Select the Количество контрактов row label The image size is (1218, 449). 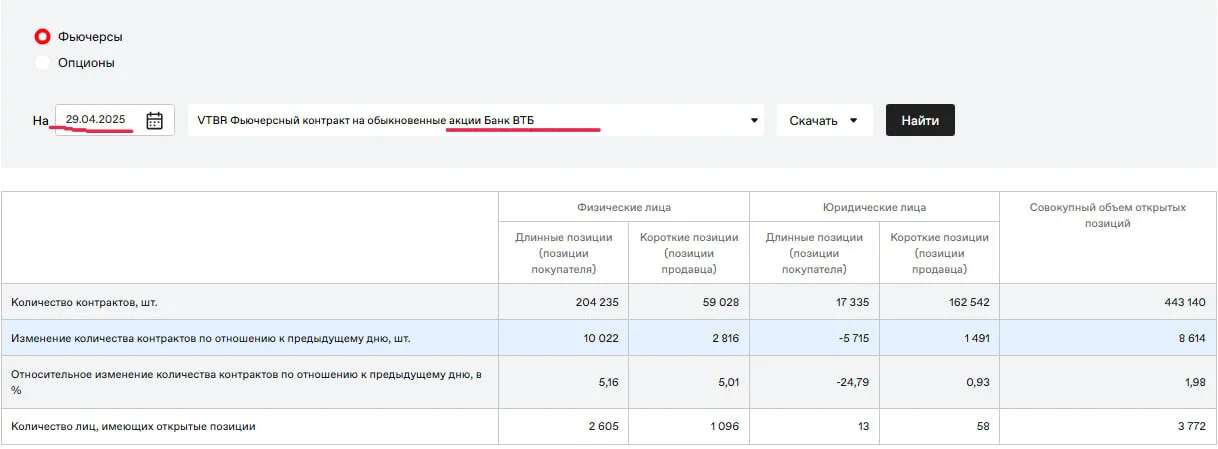(x=84, y=302)
